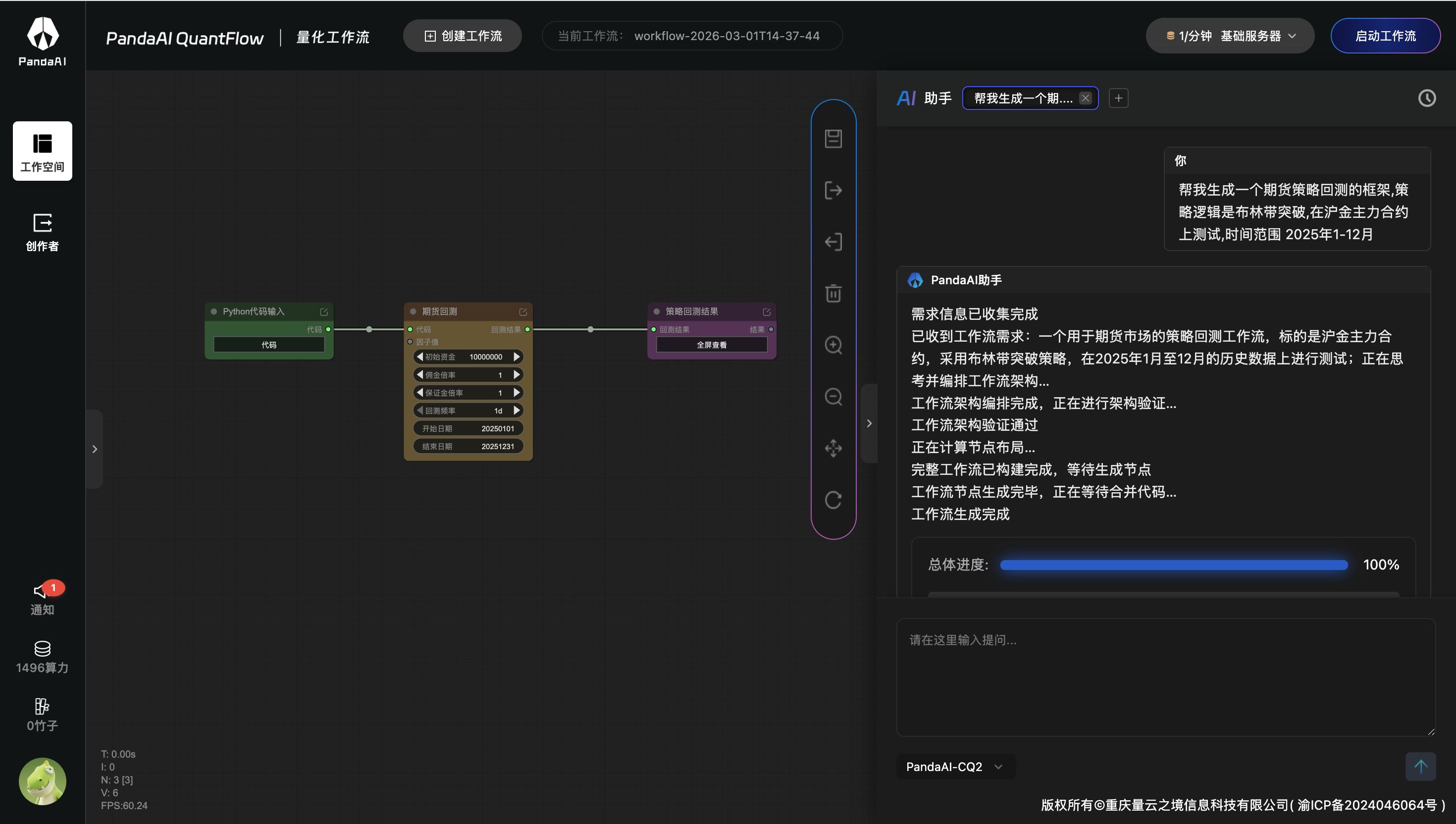Expand the left side panel chevron

click(95, 449)
